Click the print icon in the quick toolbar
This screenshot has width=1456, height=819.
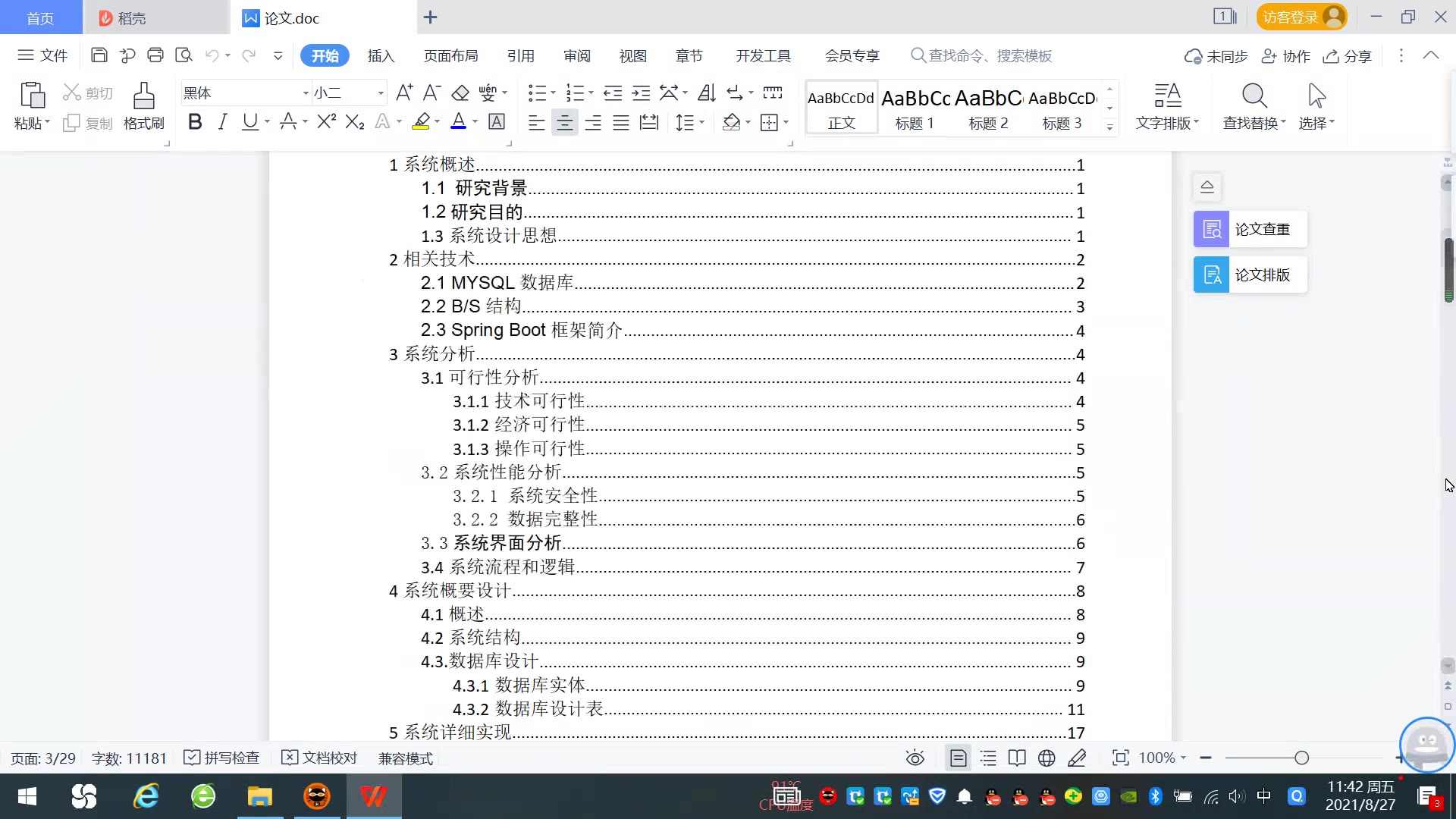(x=155, y=55)
